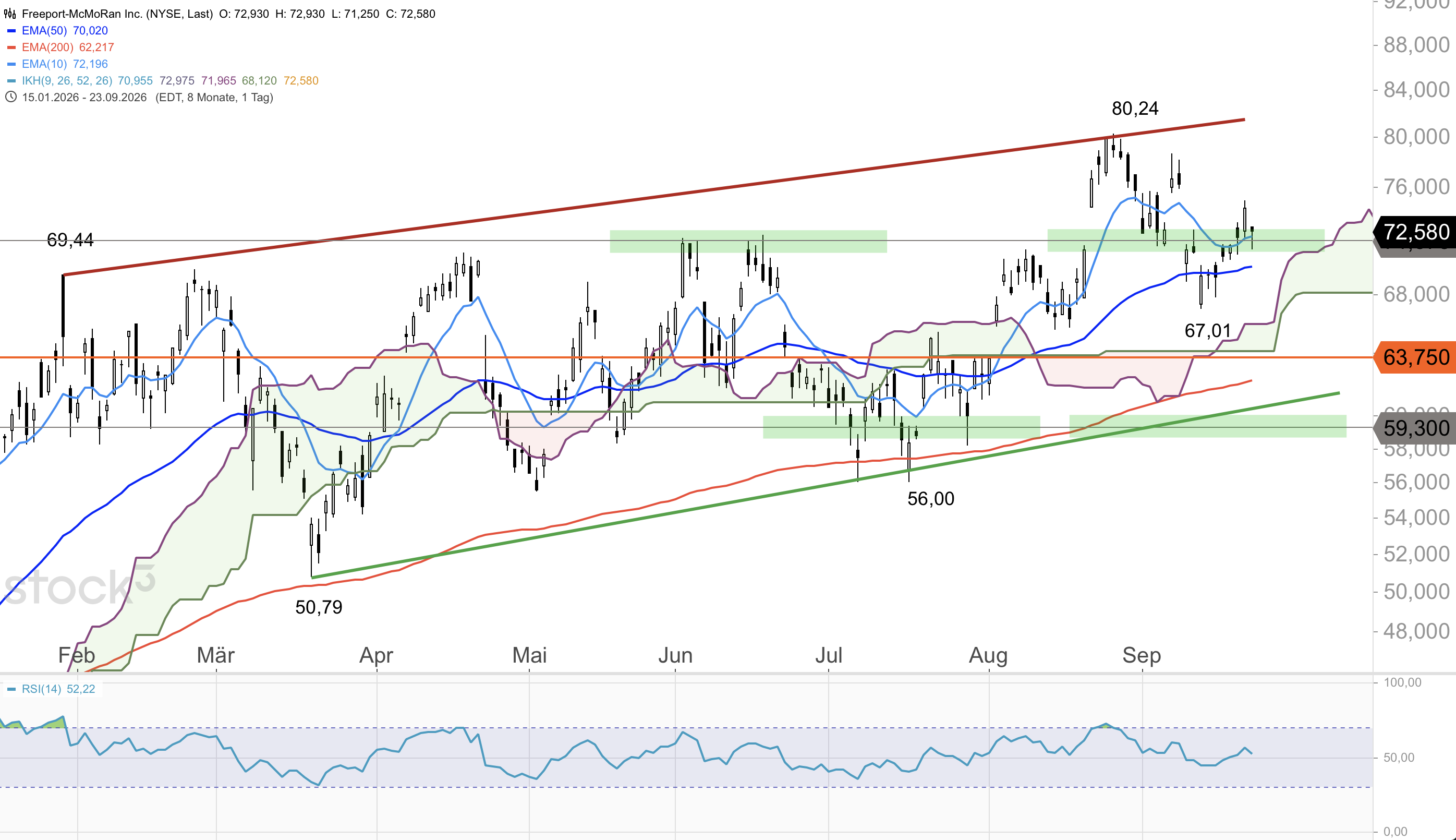The width and height of the screenshot is (1456, 840).
Task: Select the EMA(200) 62,217 indicator label
Action: tap(68, 47)
